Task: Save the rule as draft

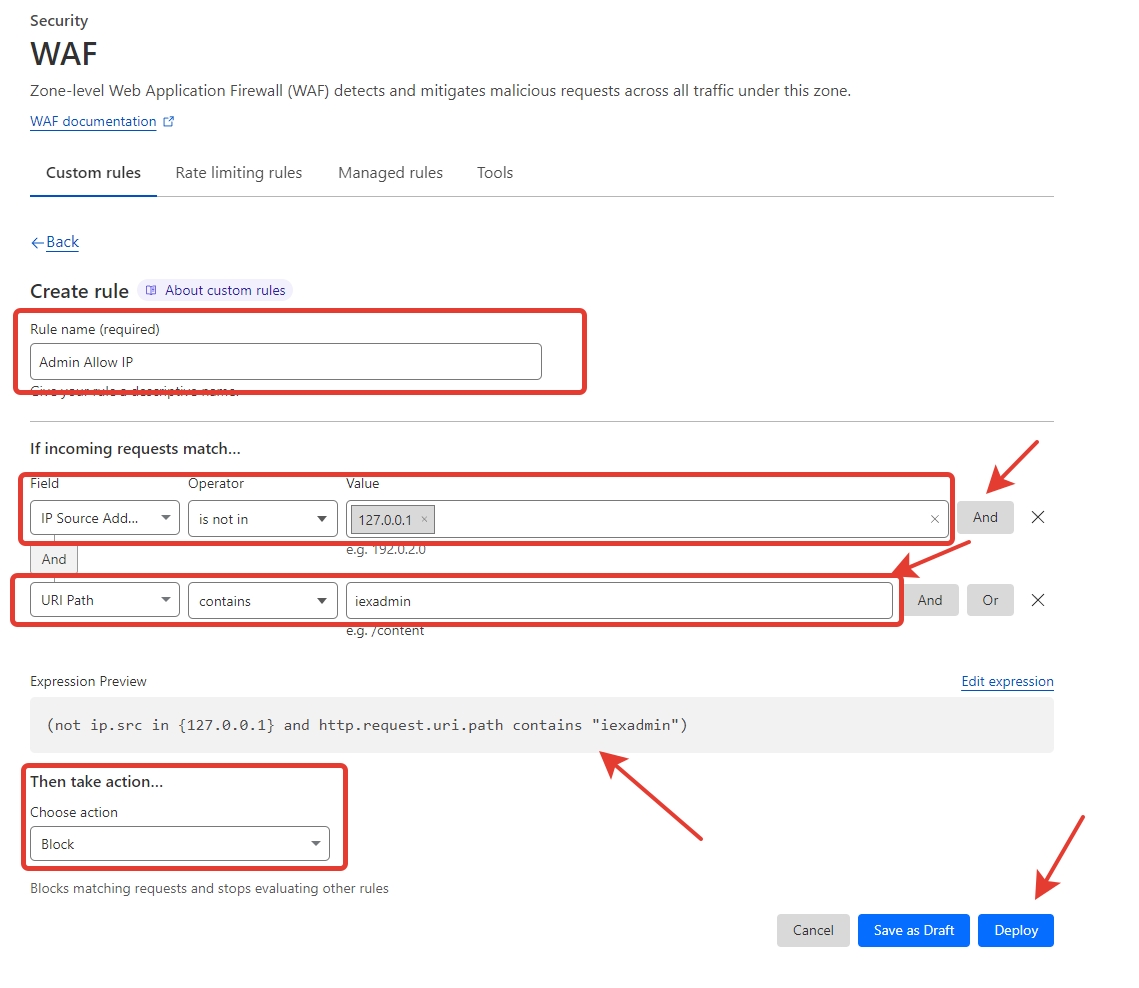Action: coord(913,930)
